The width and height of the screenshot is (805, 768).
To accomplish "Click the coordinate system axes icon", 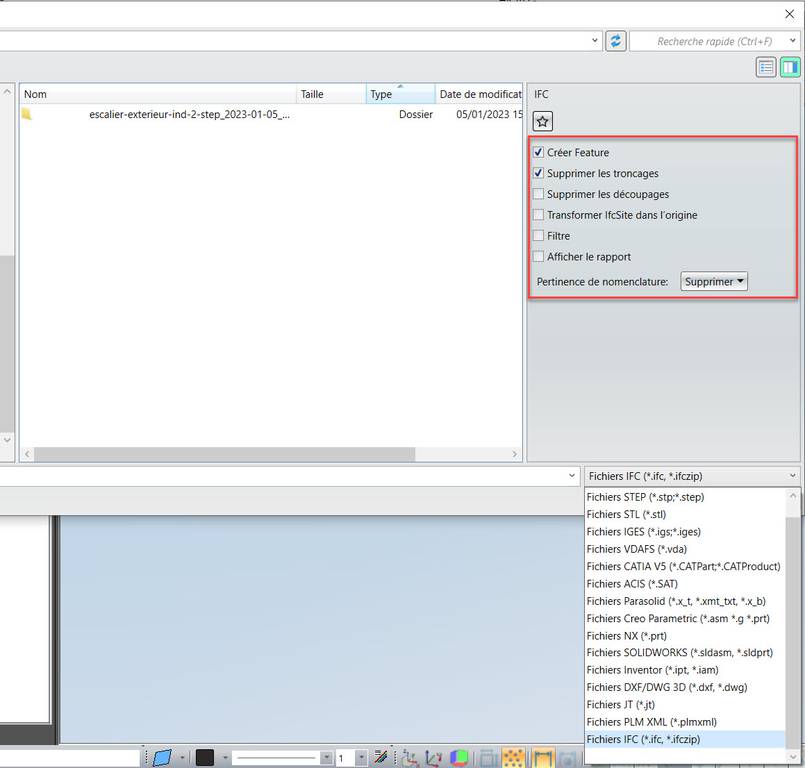I will [409, 758].
